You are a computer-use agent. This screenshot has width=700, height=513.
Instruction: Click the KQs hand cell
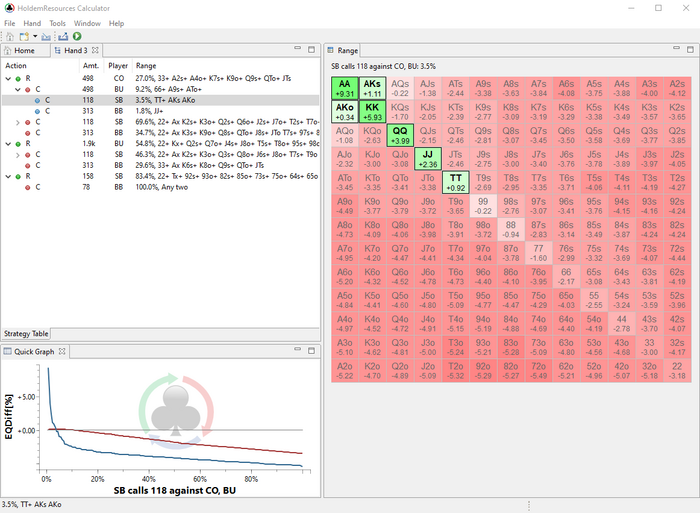(400, 112)
